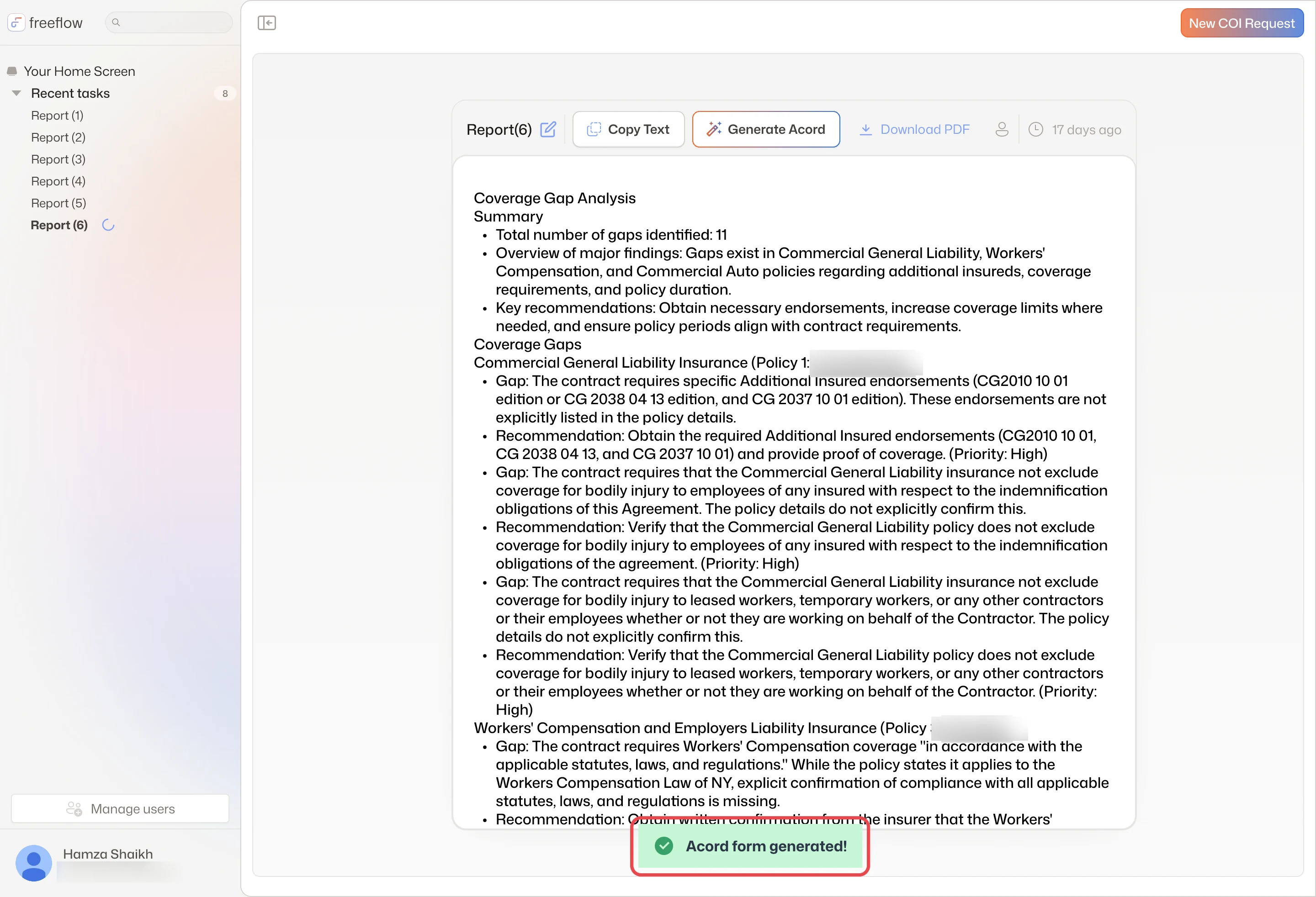Click the Coverage Gap Analysis heading
The image size is (1316, 897).
click(x=554, y=198)
